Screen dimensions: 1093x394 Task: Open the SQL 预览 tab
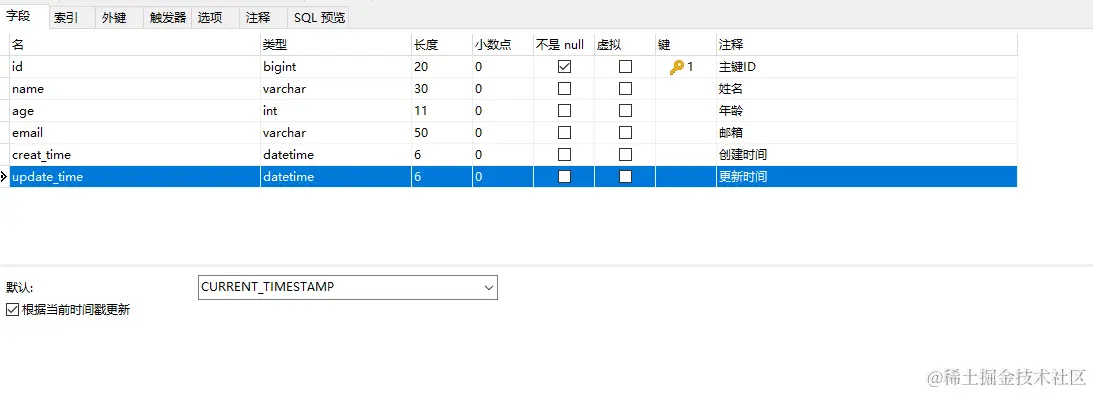pyautogui.click(x=319, y=17)
